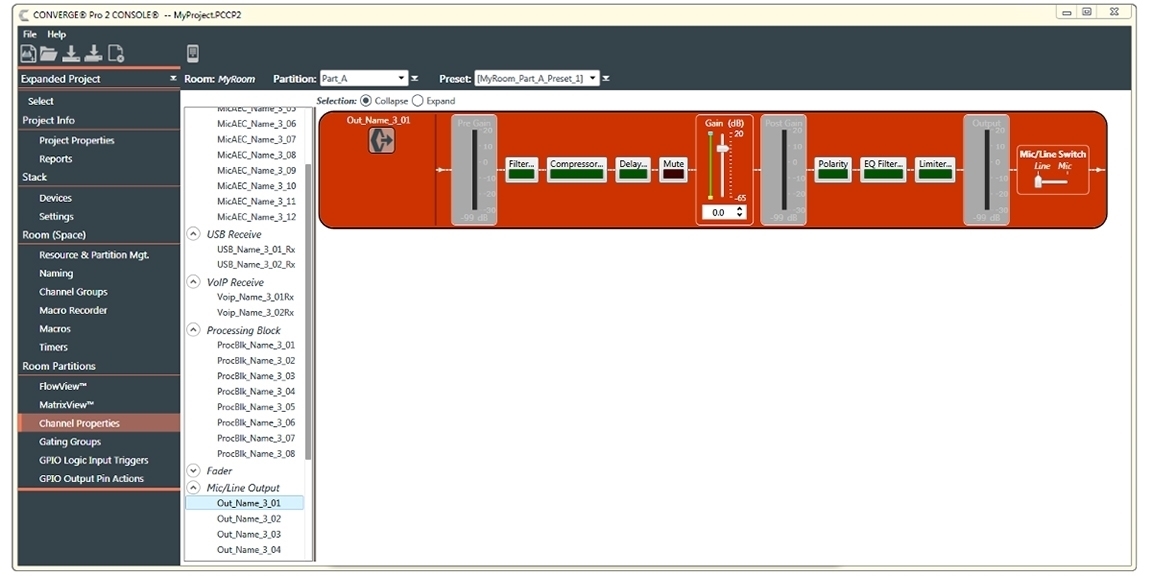This screenshot has width=1152, height=576.
Task: Select the Expand radio button
Action: (418, 101)
